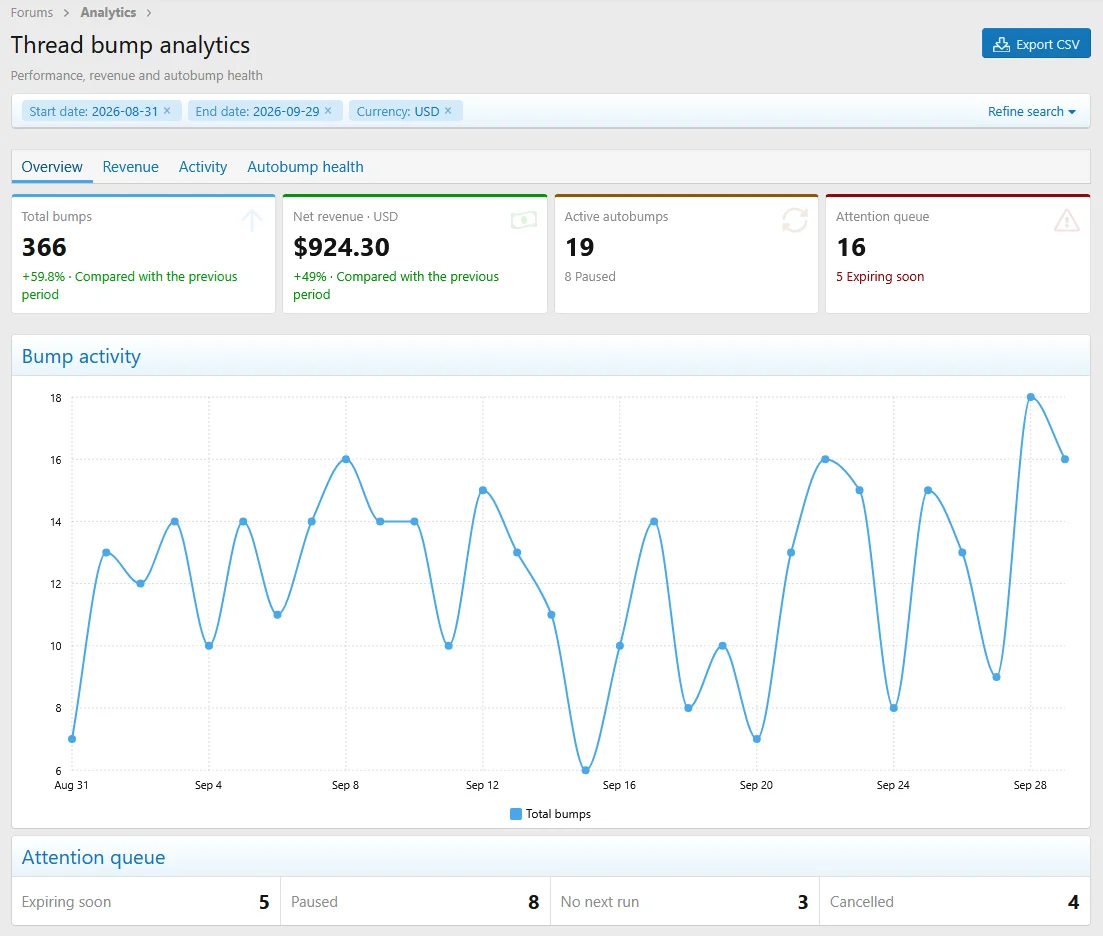Click the Sep 4 x-axis label
This screenshot has width=1103, height=936.
[208, 785]
